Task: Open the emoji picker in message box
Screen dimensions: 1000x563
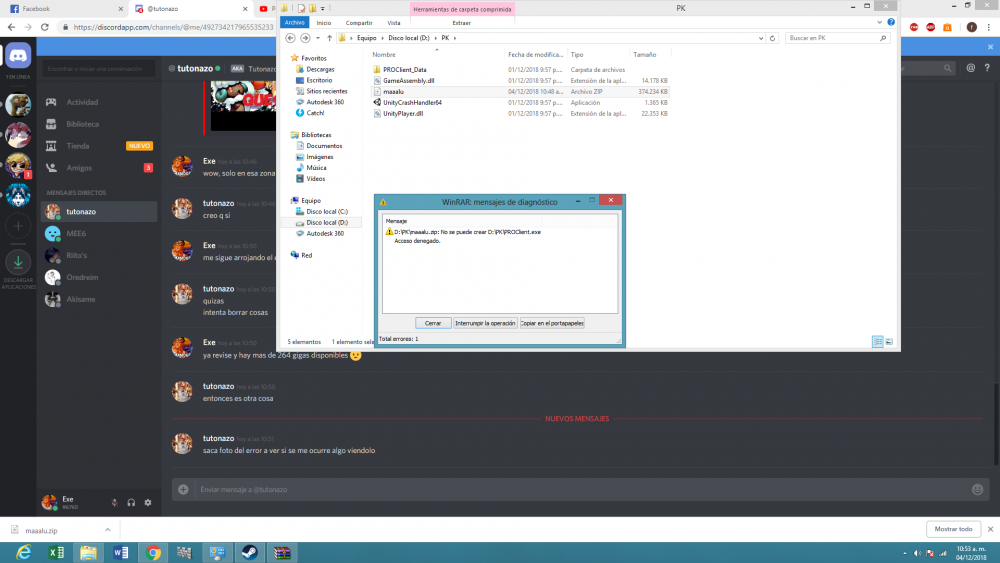Action: (x=977, y=489)
